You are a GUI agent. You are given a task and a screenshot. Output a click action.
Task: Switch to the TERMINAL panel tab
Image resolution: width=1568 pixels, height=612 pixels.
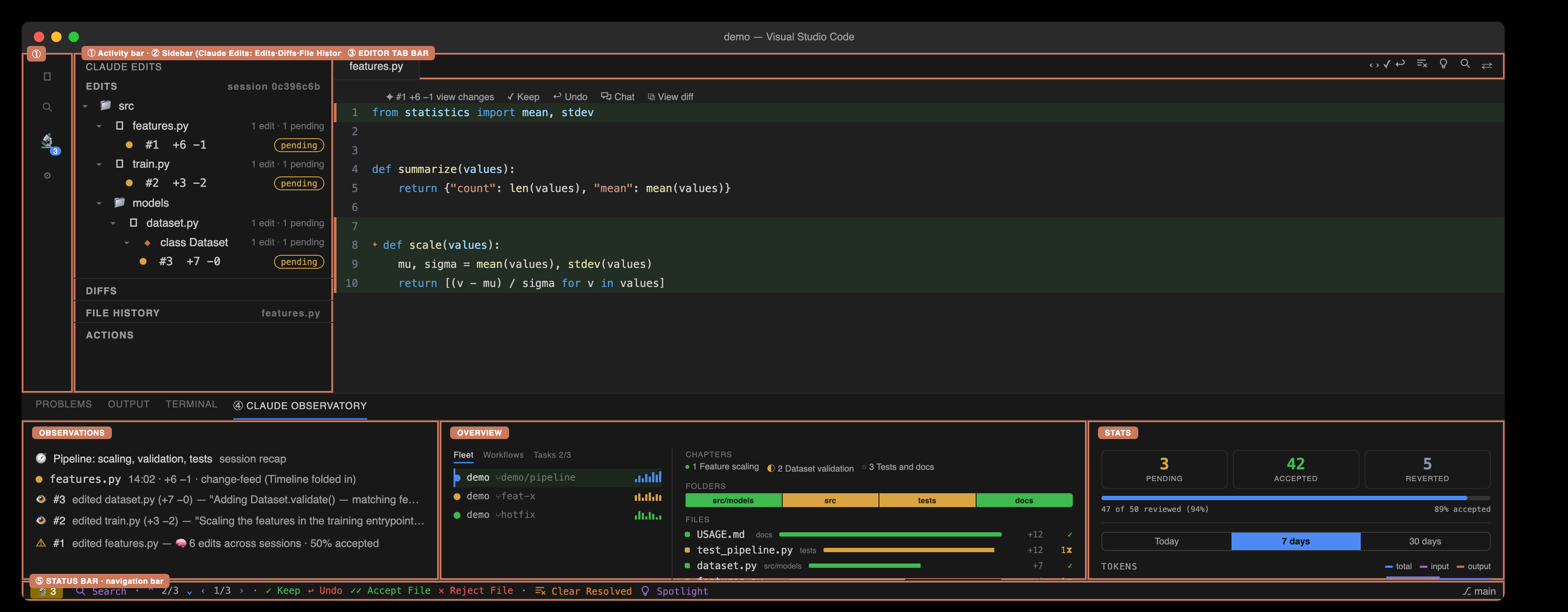click(x=191, y=404)
